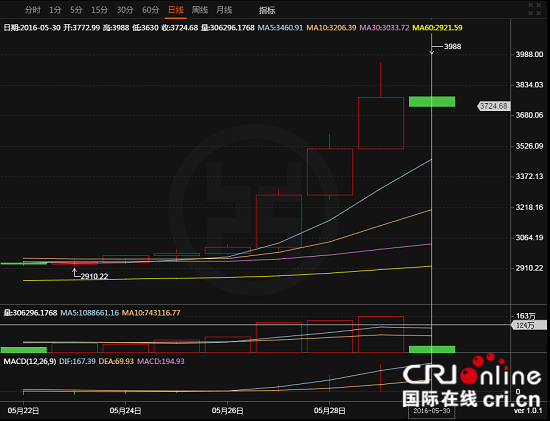
Task: Click the 2910.22 low price annotation
Action: (x=94, y=276)
